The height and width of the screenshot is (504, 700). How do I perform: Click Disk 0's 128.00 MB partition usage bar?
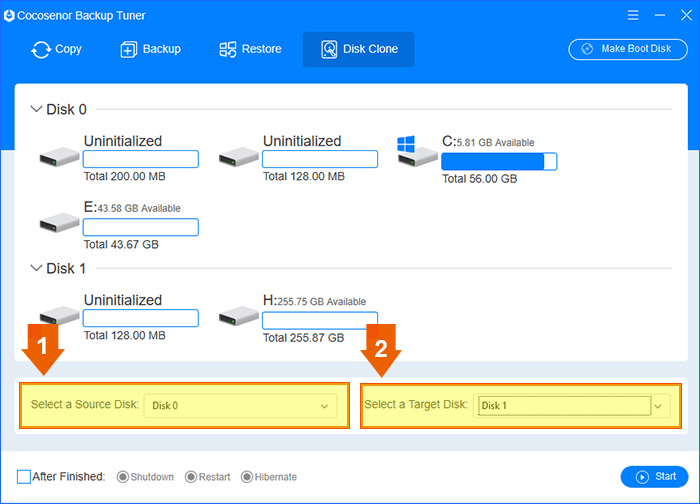tap(320, 159)
